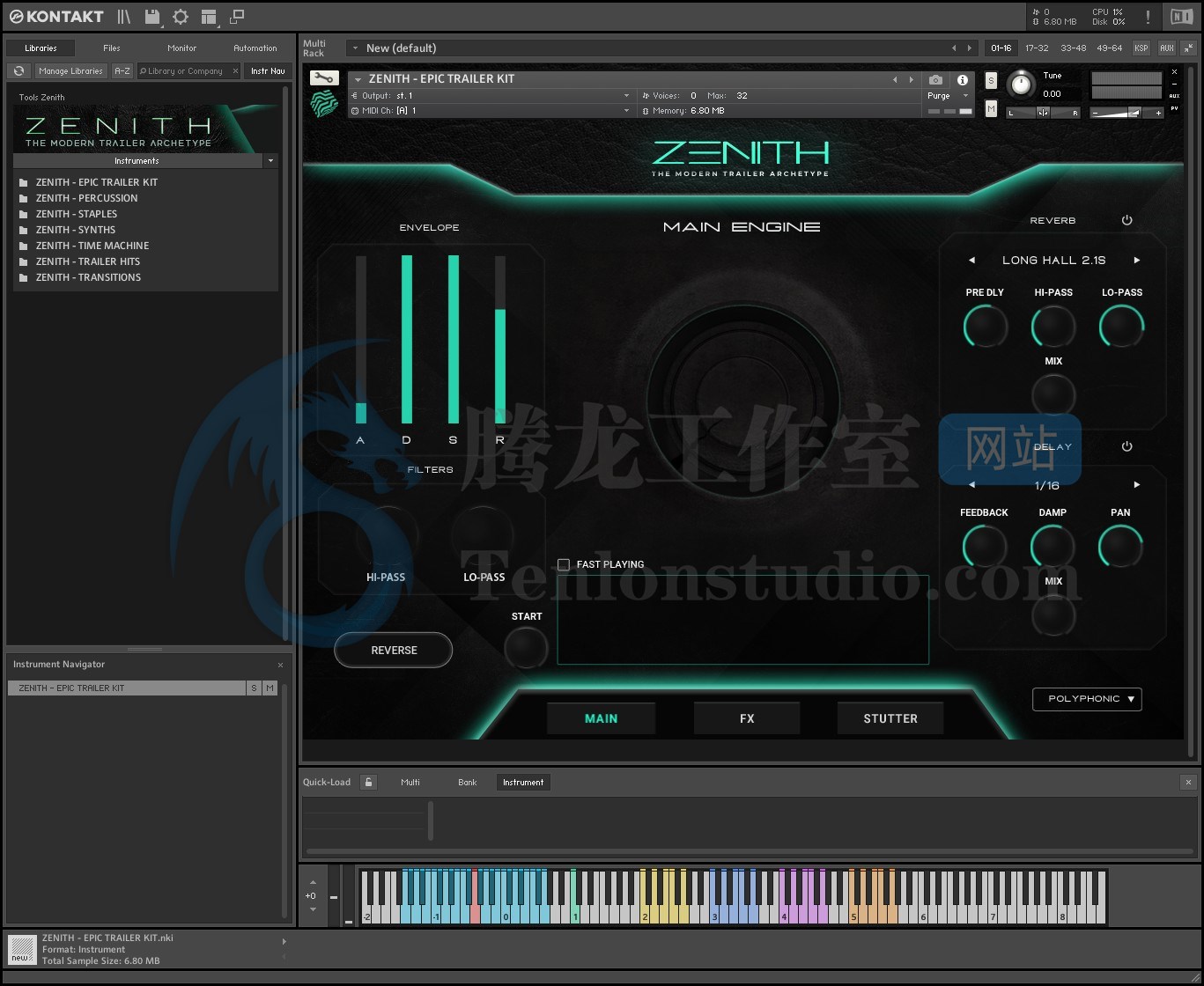Adjust the Tune knob
The height and width of the screenshot is (986, 1204).
[x=1021, y=84]
